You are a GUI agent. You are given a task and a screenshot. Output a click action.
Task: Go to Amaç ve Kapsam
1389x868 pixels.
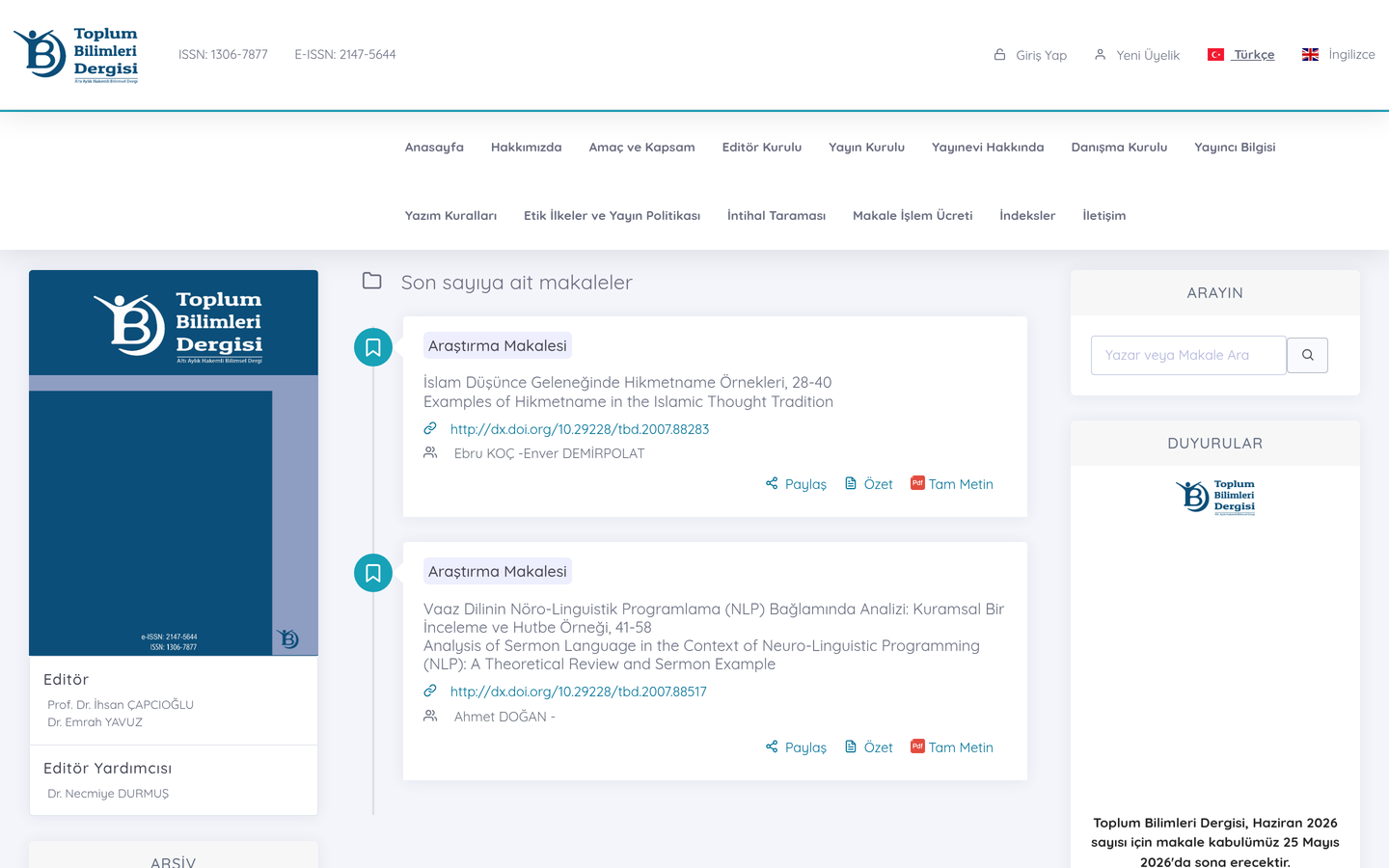[641, 148]
